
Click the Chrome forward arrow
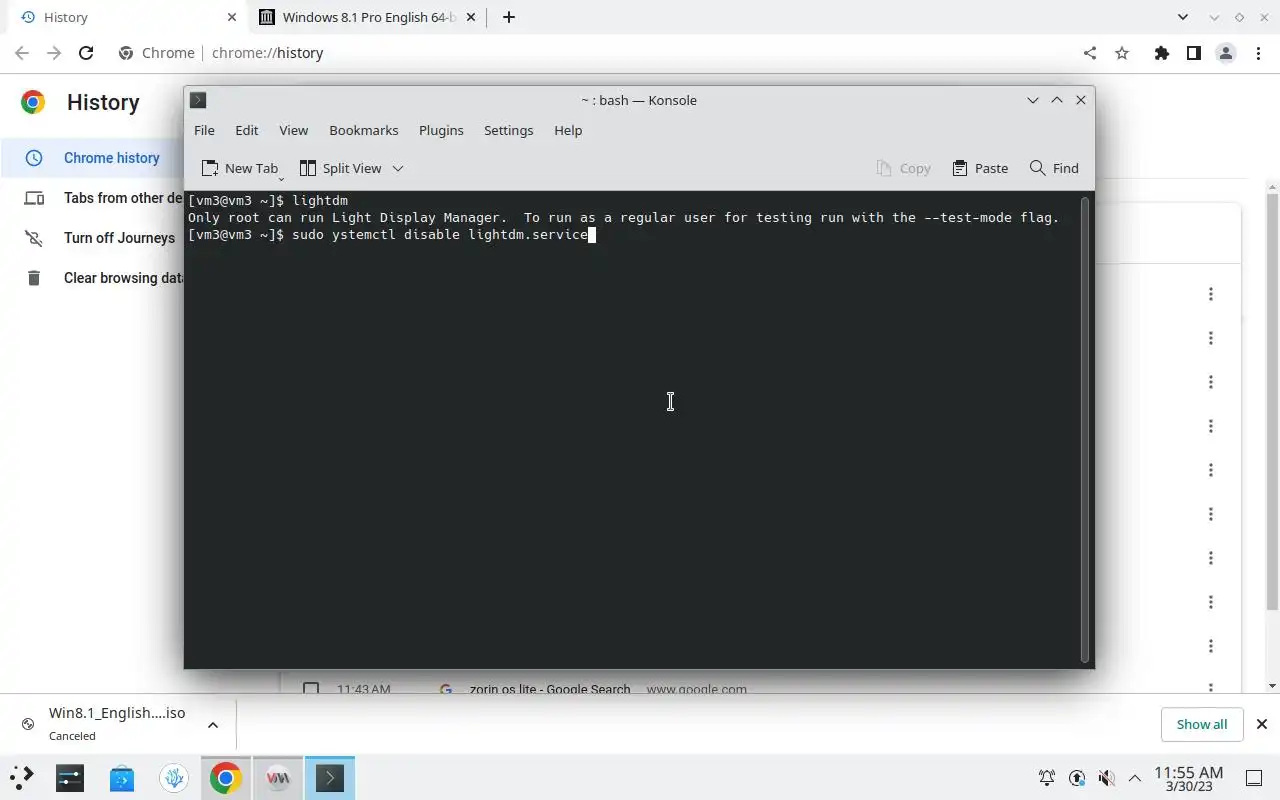pyautogui.click(x=54, y=53)
